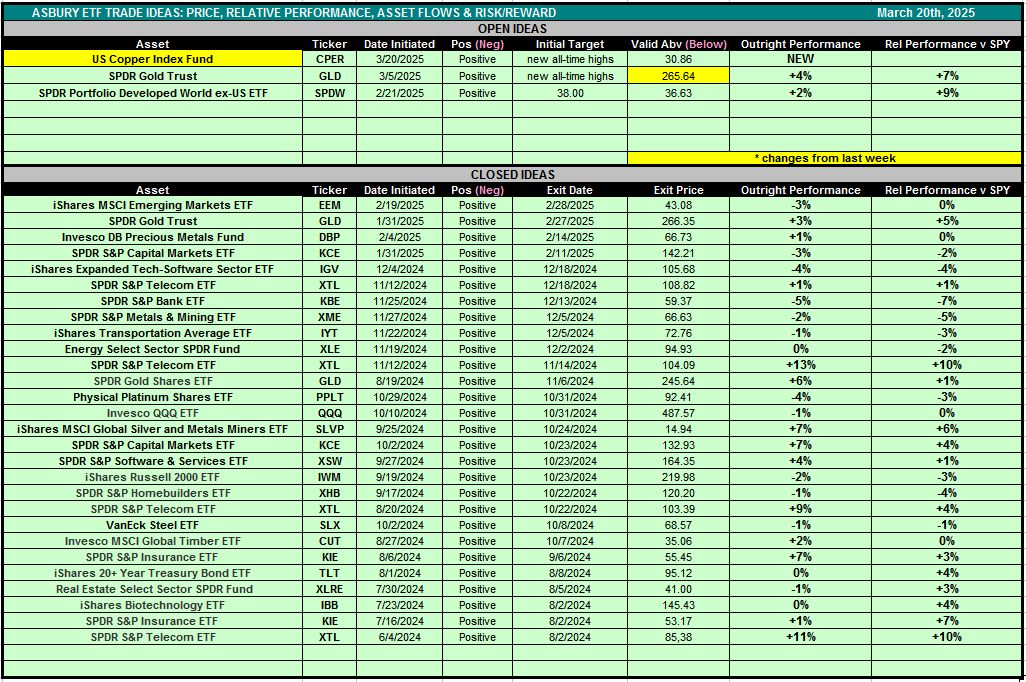Click the yellow-highlighted 265.64 value cell
Screen dimensions: 1026x682
tap(677, 76)
